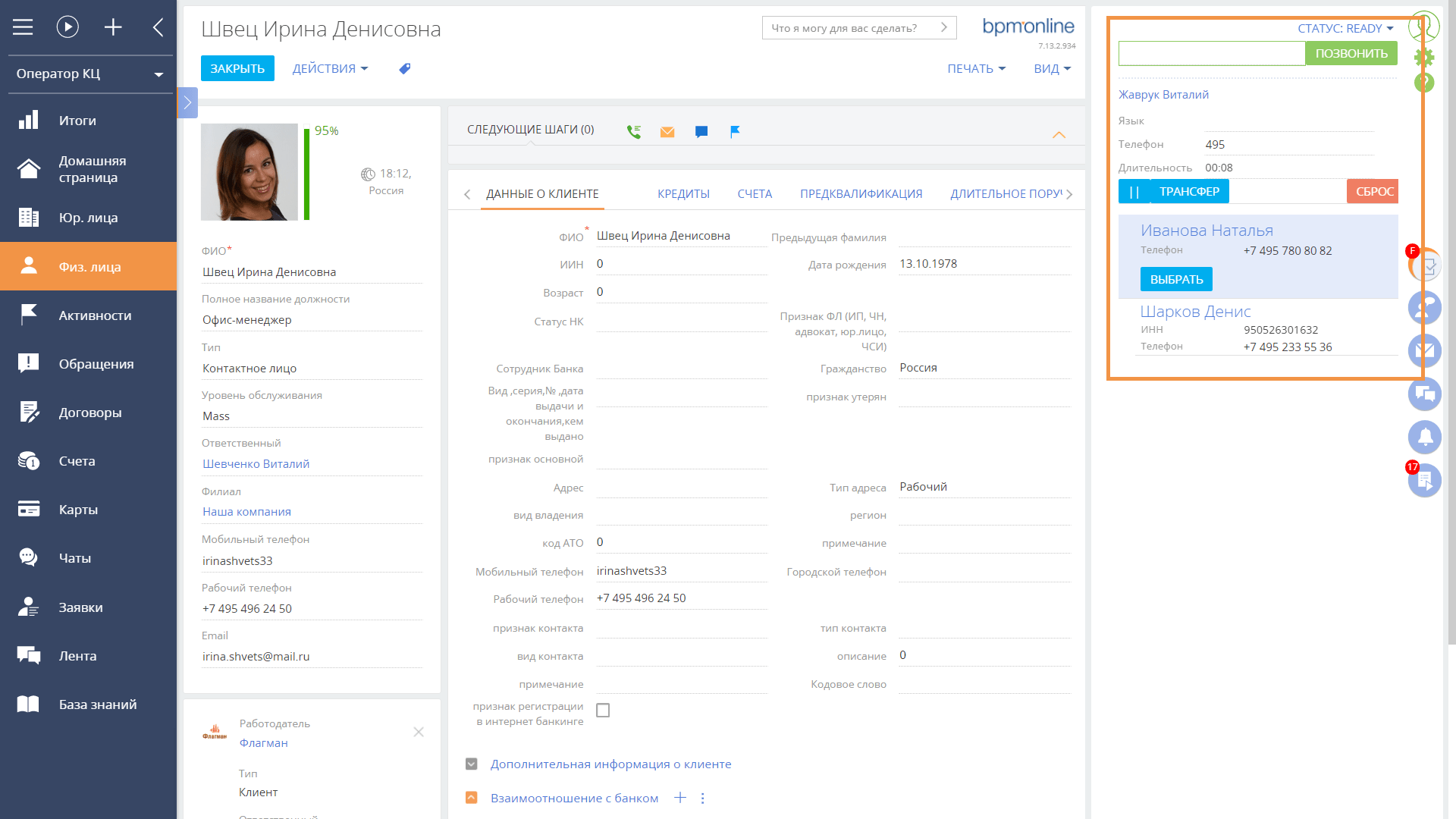Click the notification bell on the right sidebar
Screen dimensions: 1456x819
click(x=1424, y=438)
